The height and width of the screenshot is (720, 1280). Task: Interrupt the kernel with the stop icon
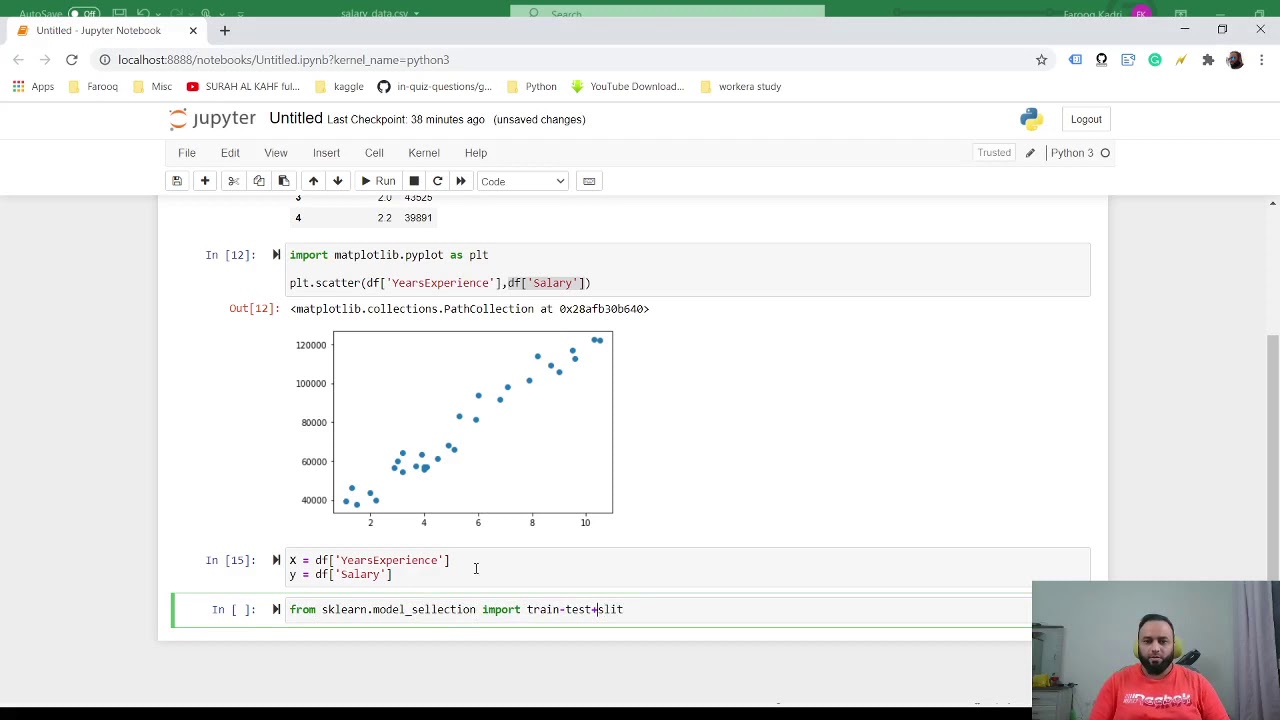point(414,181)
